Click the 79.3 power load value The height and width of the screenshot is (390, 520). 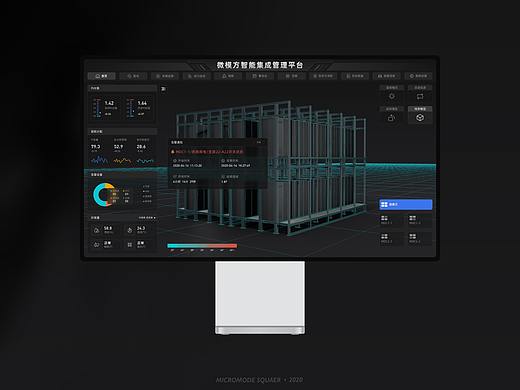pos(95,146)
